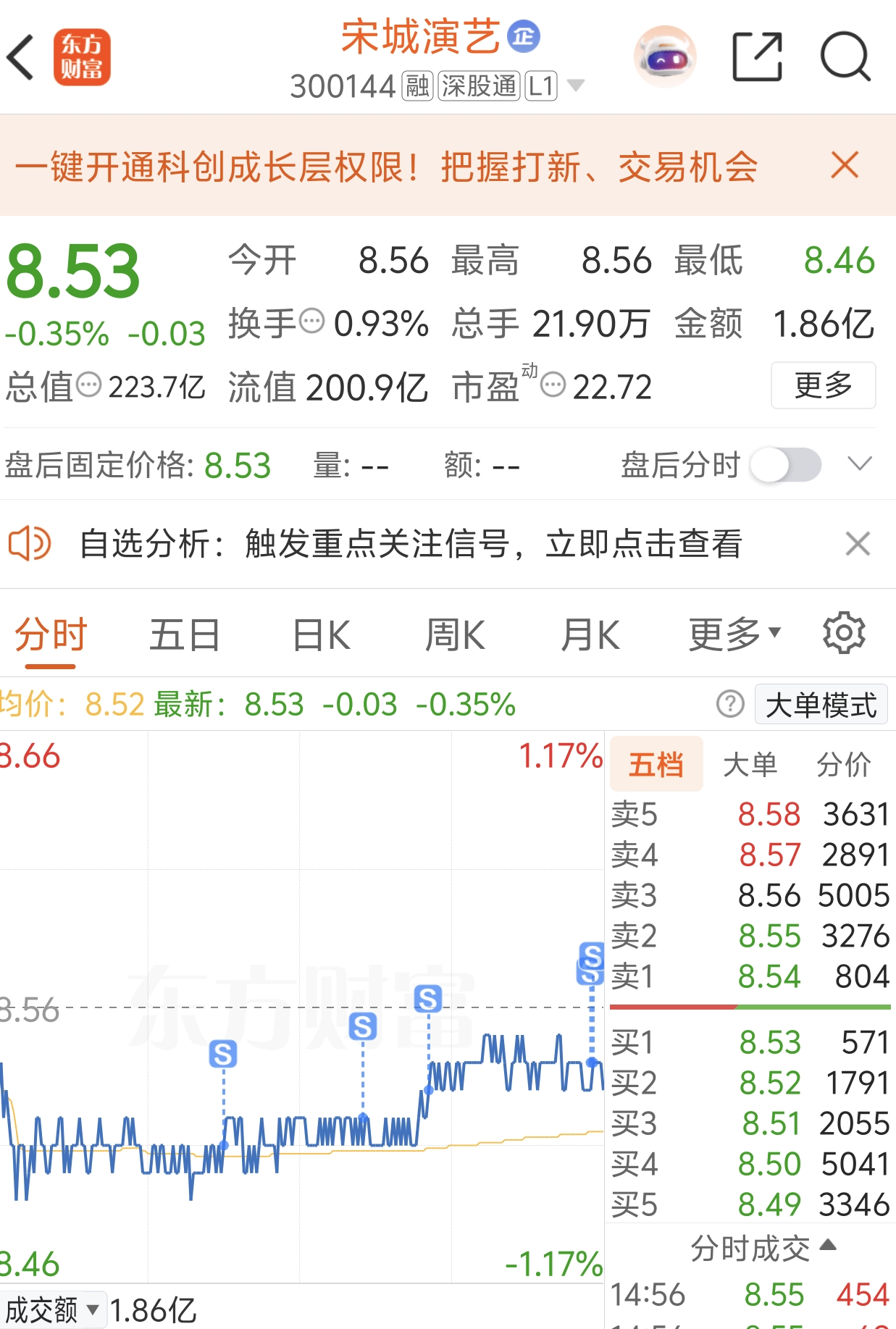Image resolution: width=896 pixels, height=1329 pixels.
Task: Tap the info icon beside 总值
Action: click(x=89, y=385)
